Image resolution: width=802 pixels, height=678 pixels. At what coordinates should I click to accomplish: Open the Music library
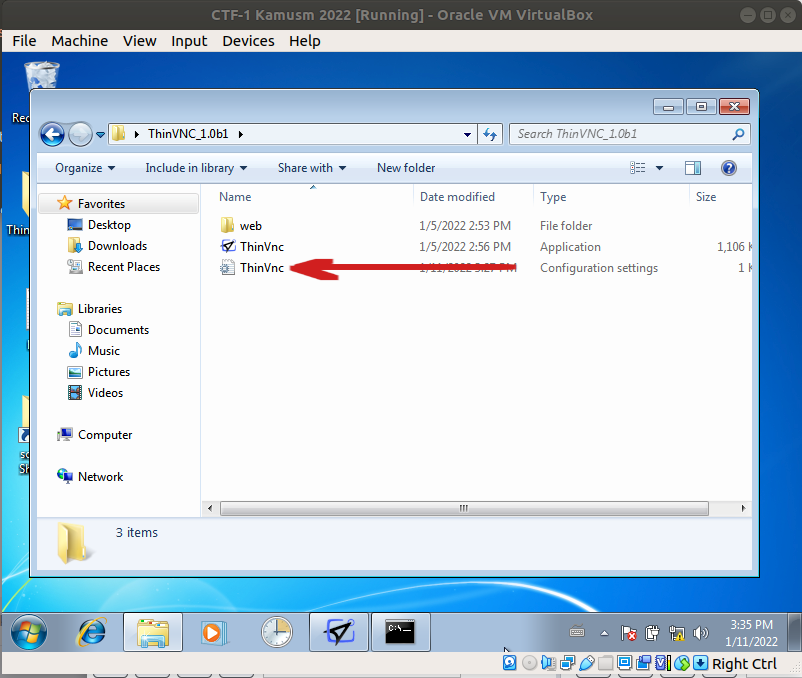coord(104,351)
